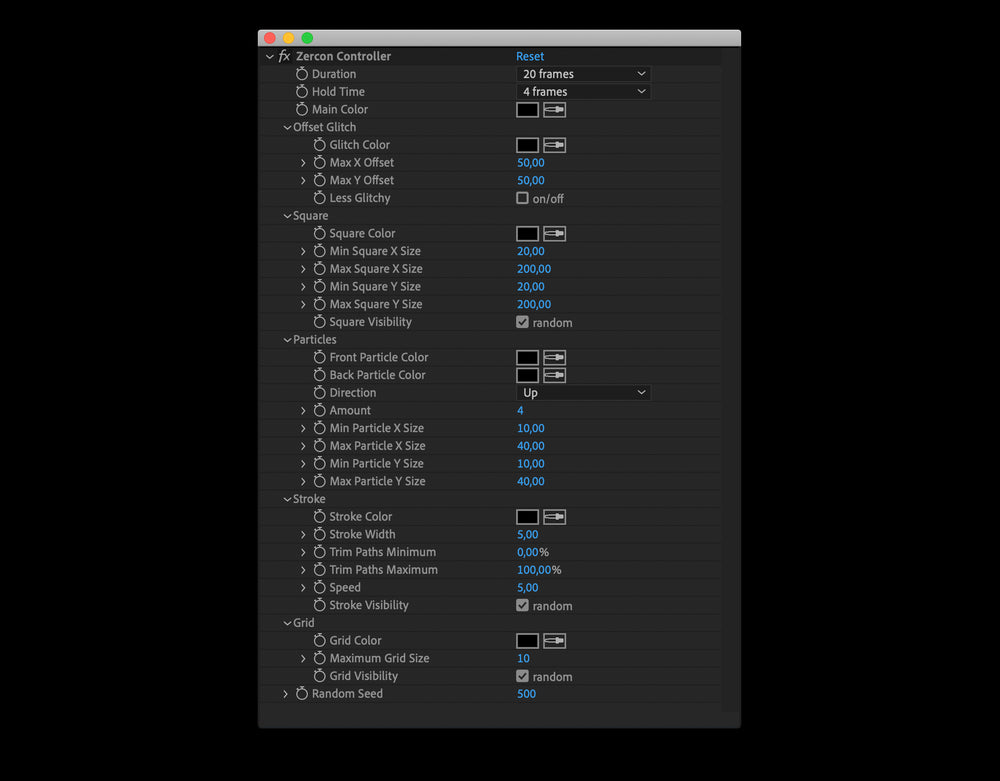Select the Stroke Color eyedropper tool

point(554,517)
